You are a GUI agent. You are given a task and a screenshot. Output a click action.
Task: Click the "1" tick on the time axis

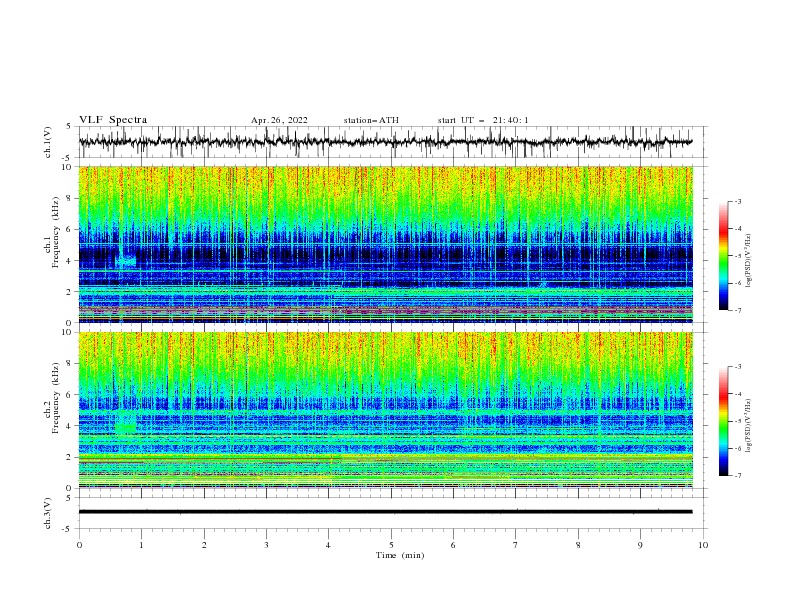tap(141, 545)
